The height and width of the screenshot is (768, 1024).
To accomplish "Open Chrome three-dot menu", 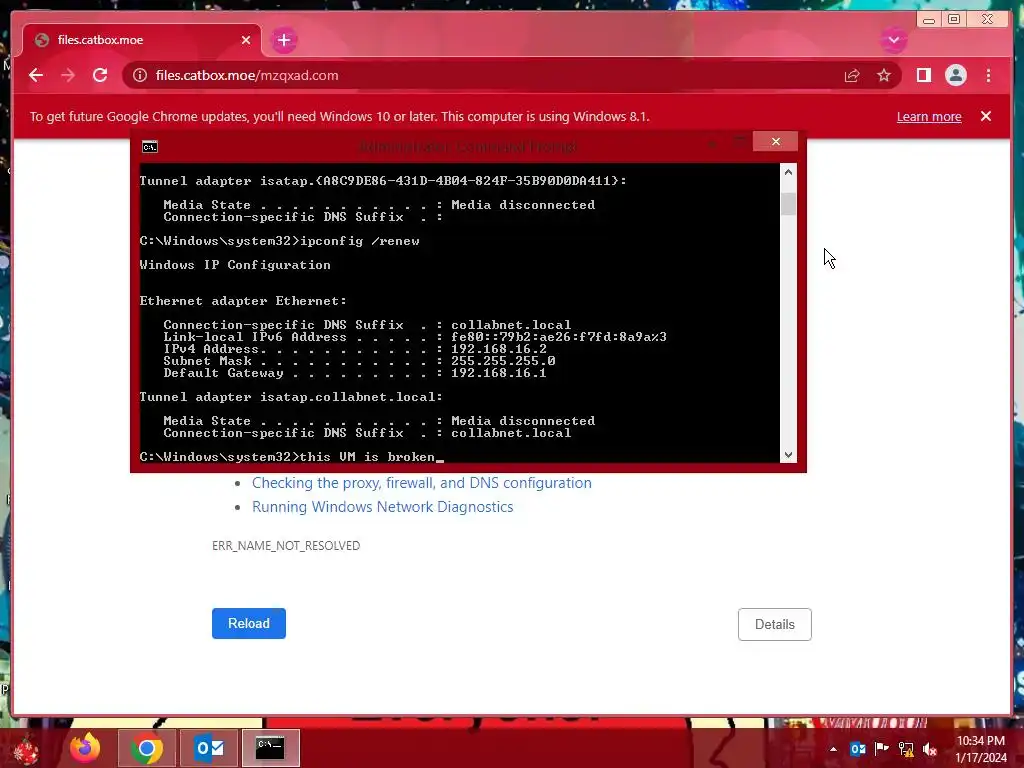I will tap(988, 75).
